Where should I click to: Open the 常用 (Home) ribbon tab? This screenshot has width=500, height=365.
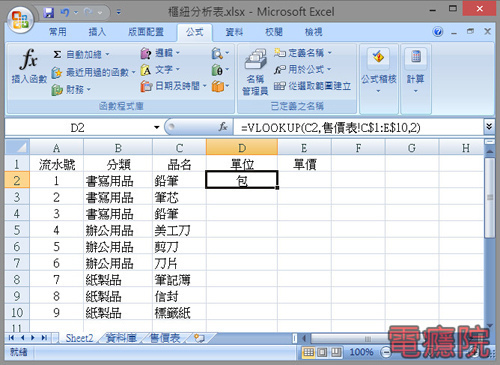click(x=58, y=32)
